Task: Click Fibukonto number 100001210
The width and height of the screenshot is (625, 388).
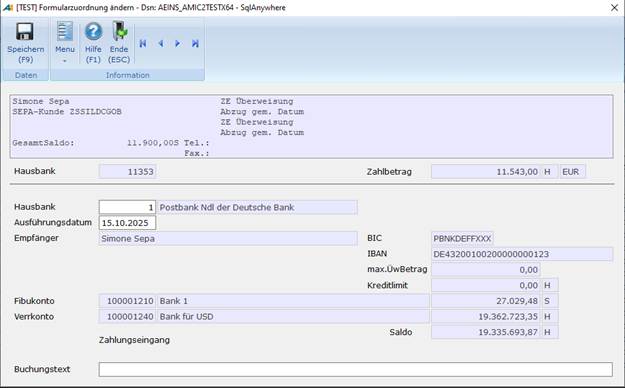Action: coord(127,301)
